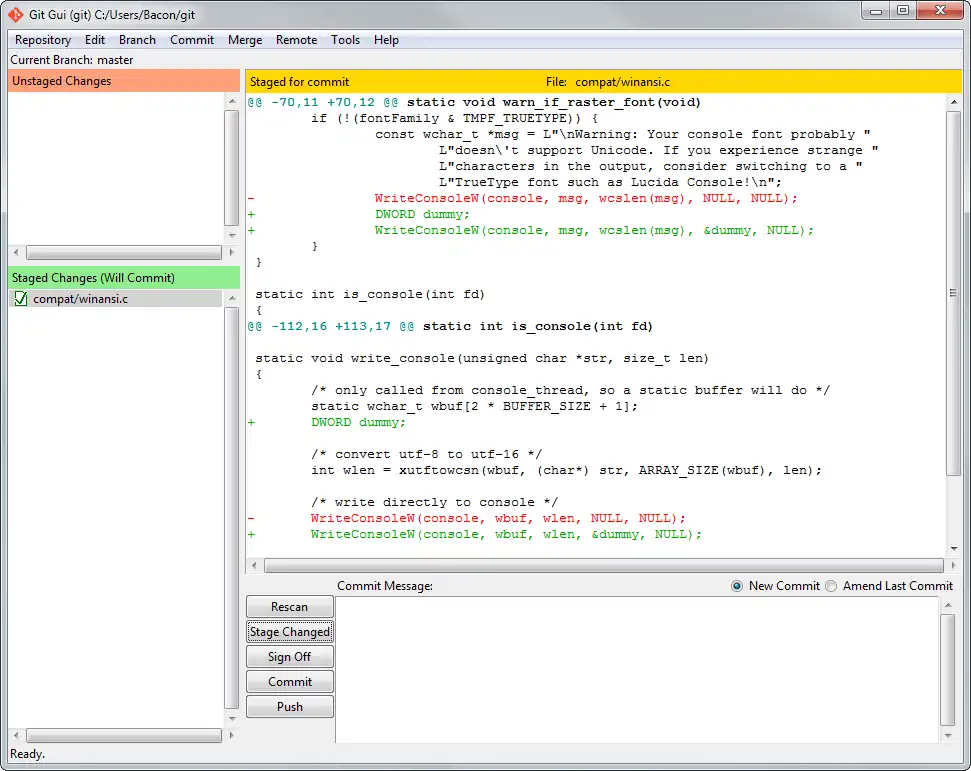This screenshot has width=971, height=771.
Task: Click inside the Commit Message text area
Action: click(636, 668)
